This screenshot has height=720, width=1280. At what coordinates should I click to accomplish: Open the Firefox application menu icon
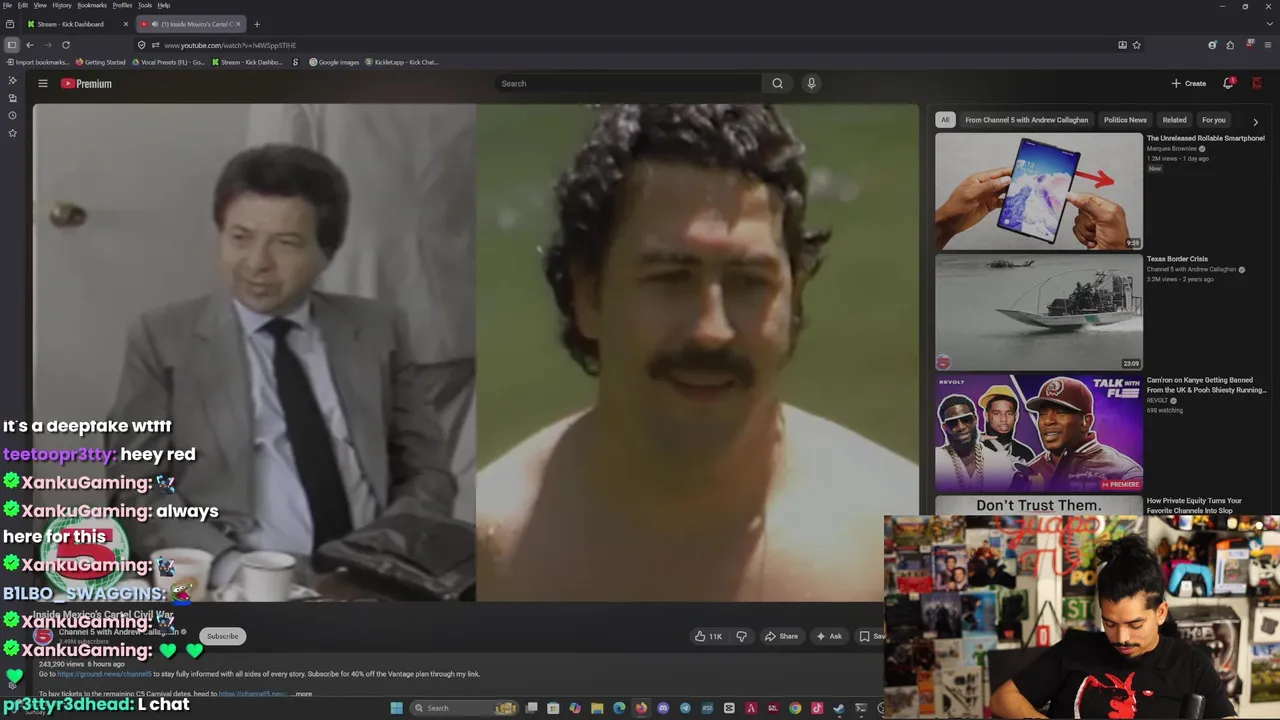(1266, 45)
